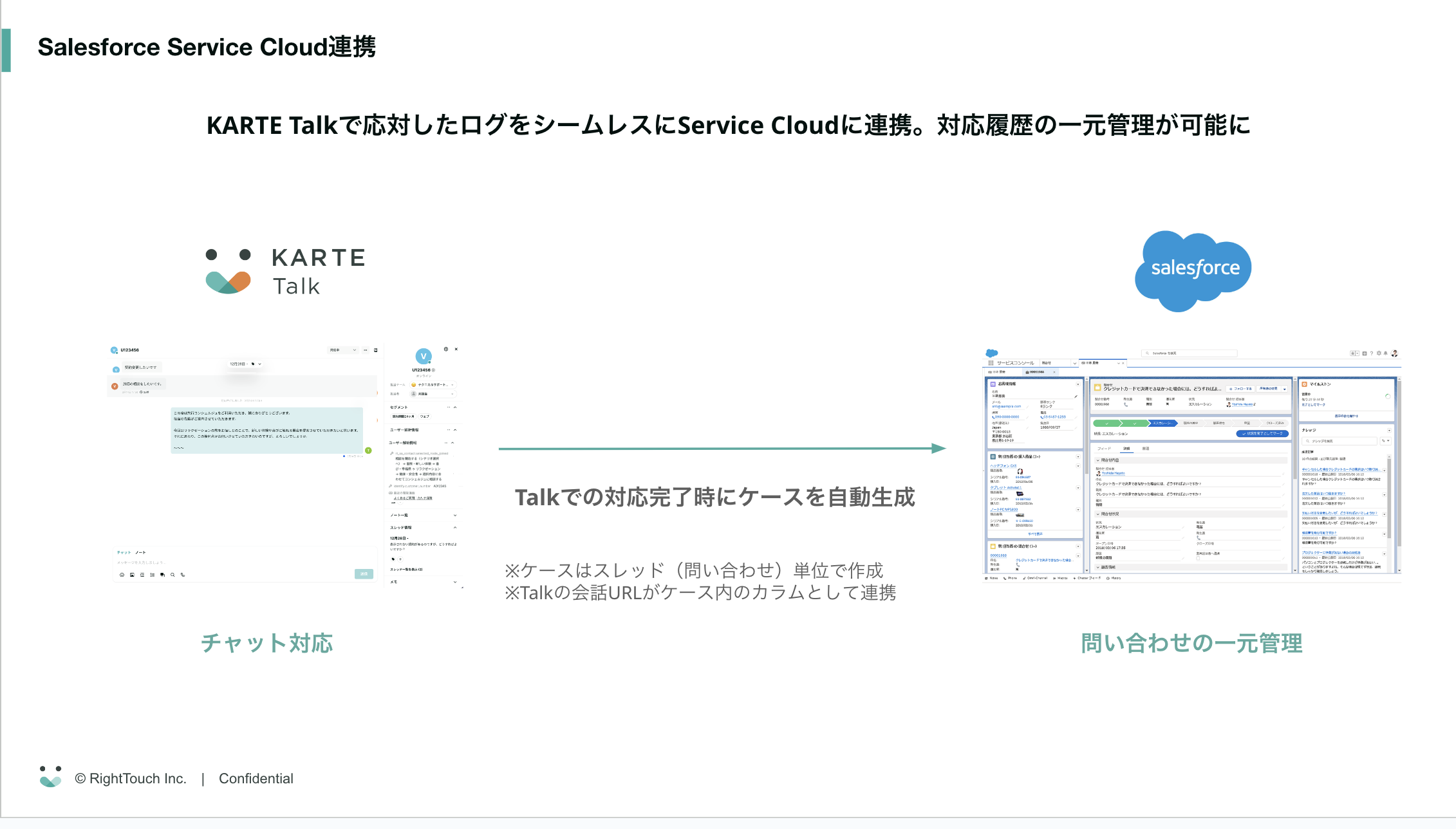Image resolution: width=1456 pixels, height=829 pixels.
Task: Click スレッド一覧を表示 (2) in KARTE Talk
Action: pos(407,570)
